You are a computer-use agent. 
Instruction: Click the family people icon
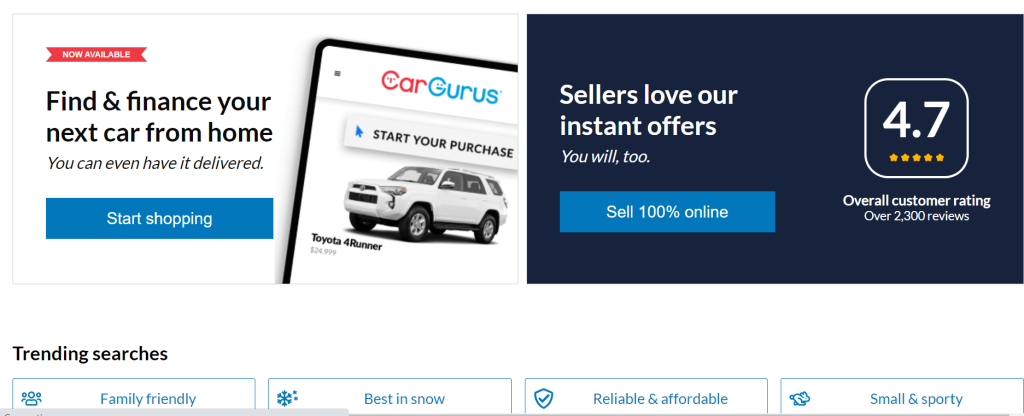coord(31,398)
